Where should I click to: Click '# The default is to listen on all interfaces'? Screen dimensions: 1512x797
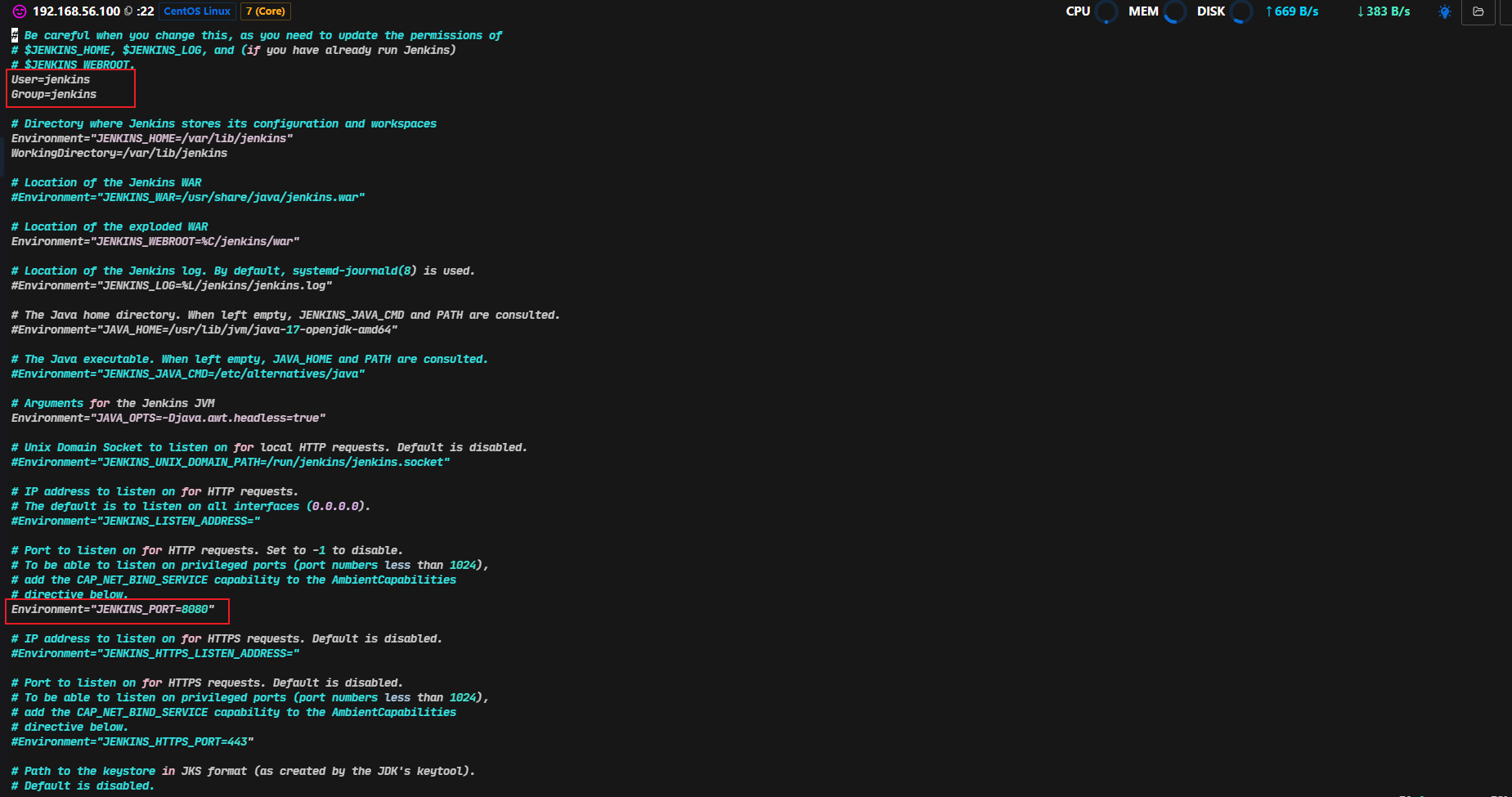(x=191, y=506)
